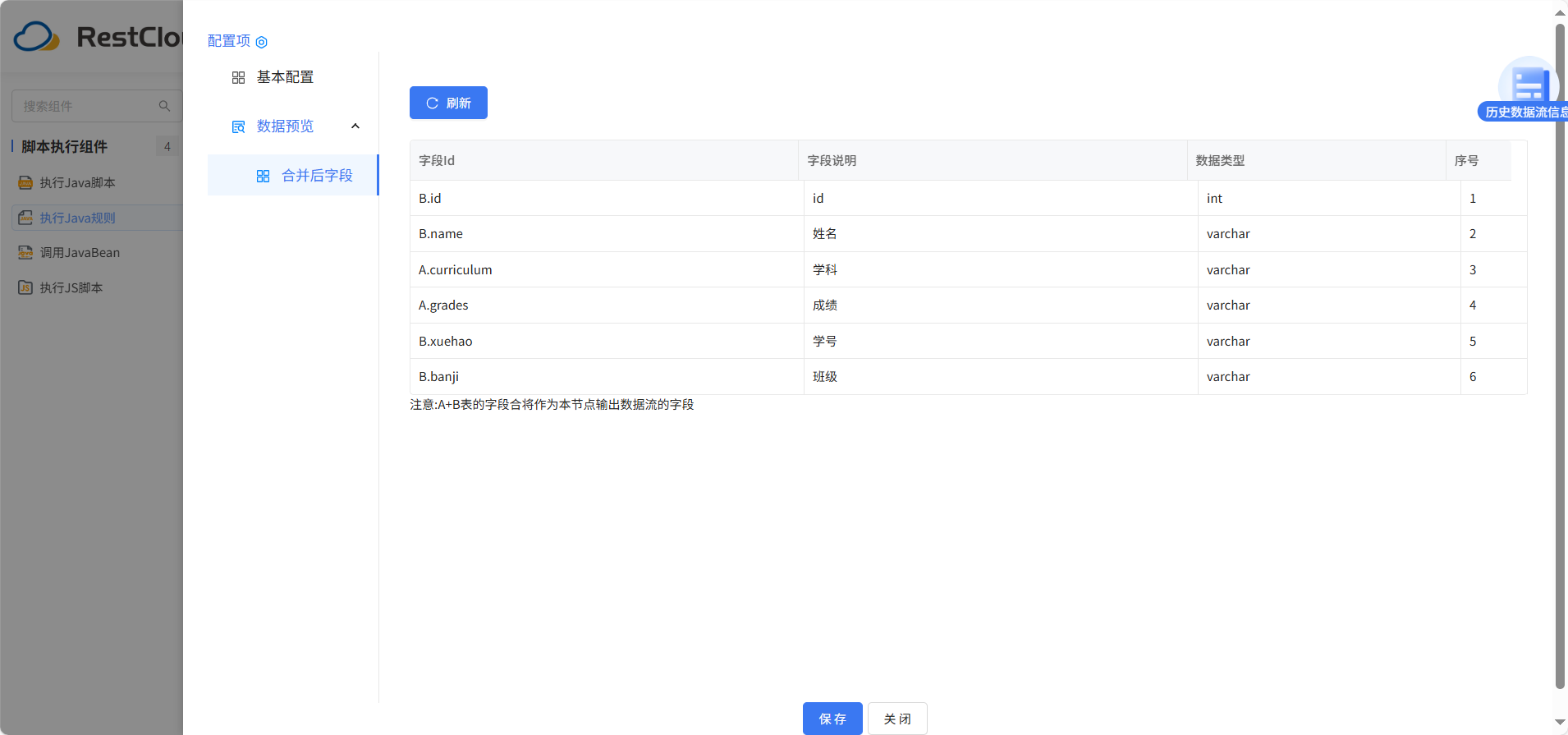The image size is (1568, 735).
Task: Click sequence number 1 in B.id row
Action: (1494, 198)
